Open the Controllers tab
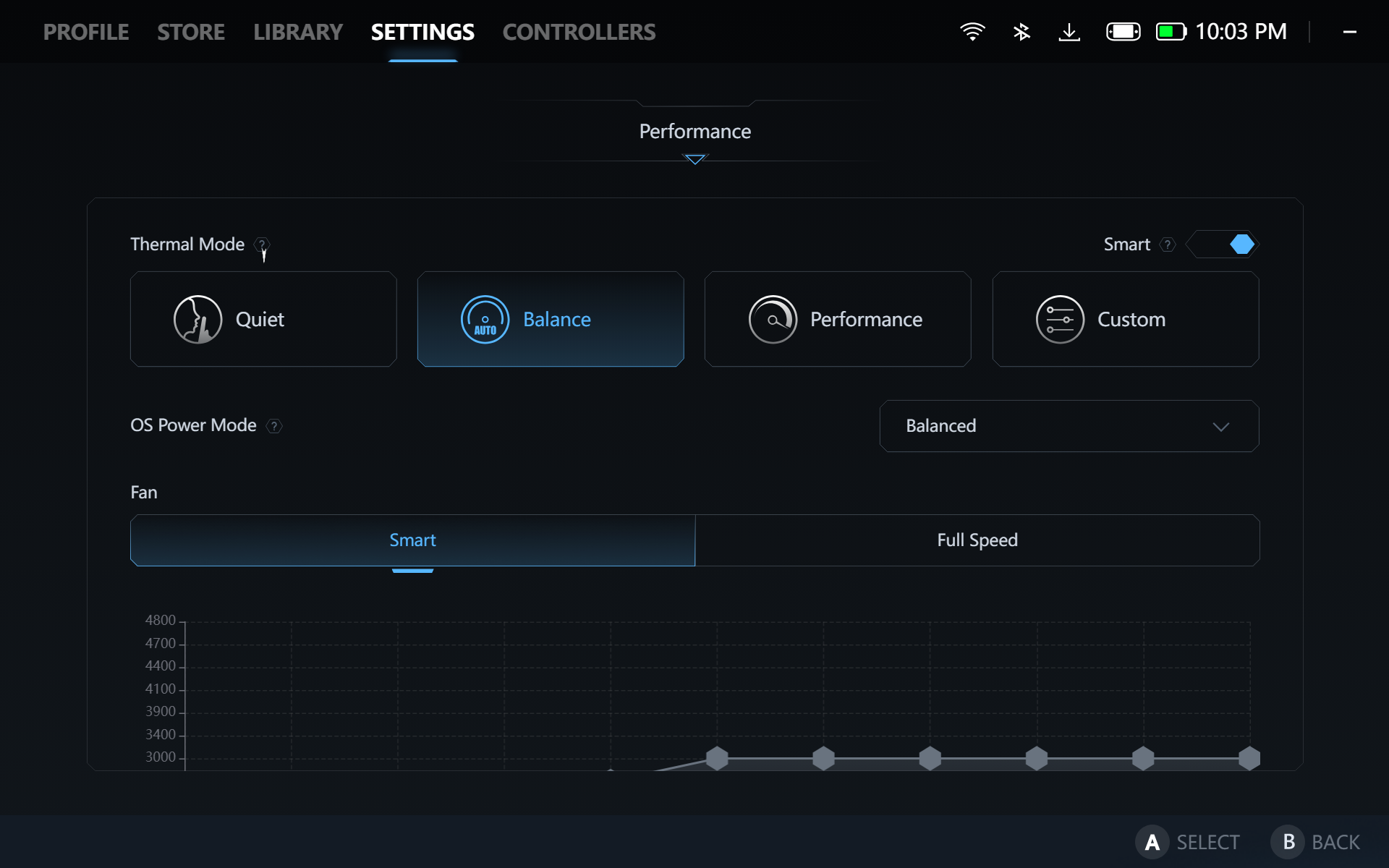The width and height of the screenshot is (1389, 868). 579,32
